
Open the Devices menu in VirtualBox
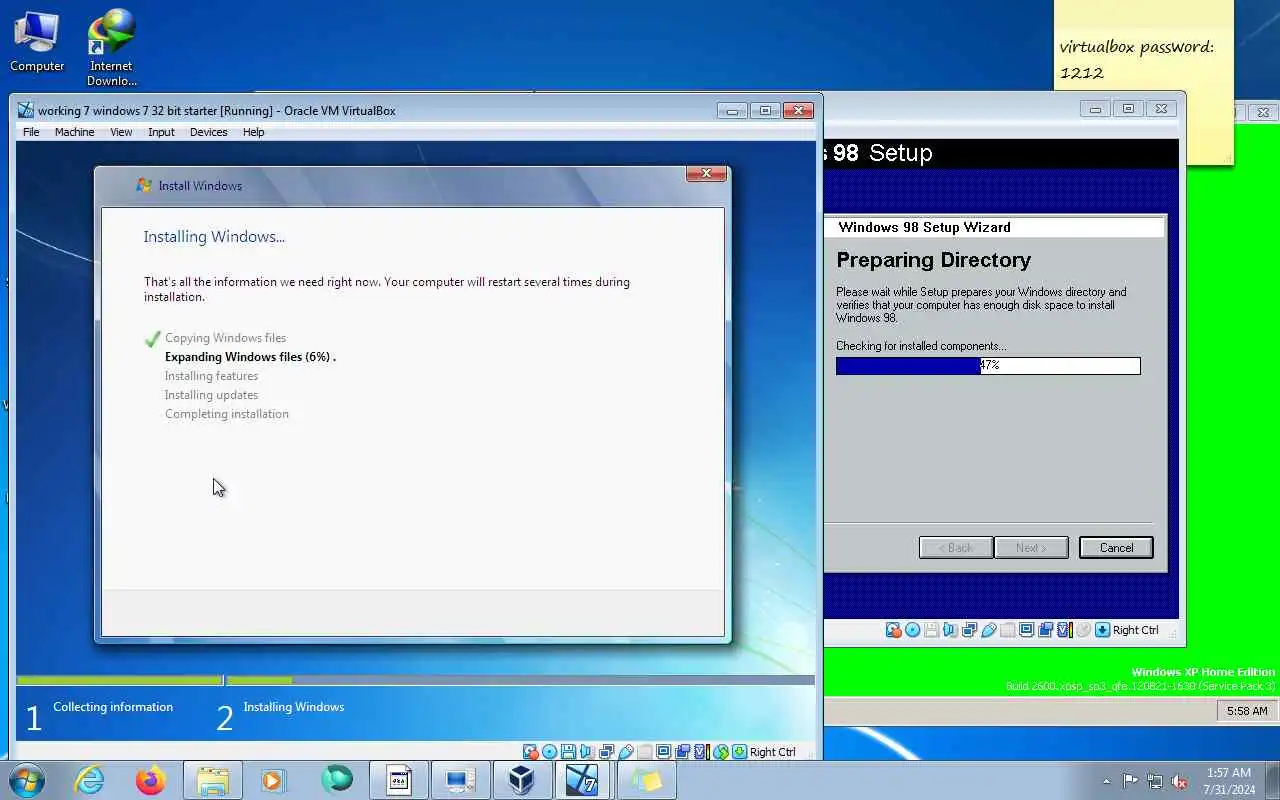[208, 132]
